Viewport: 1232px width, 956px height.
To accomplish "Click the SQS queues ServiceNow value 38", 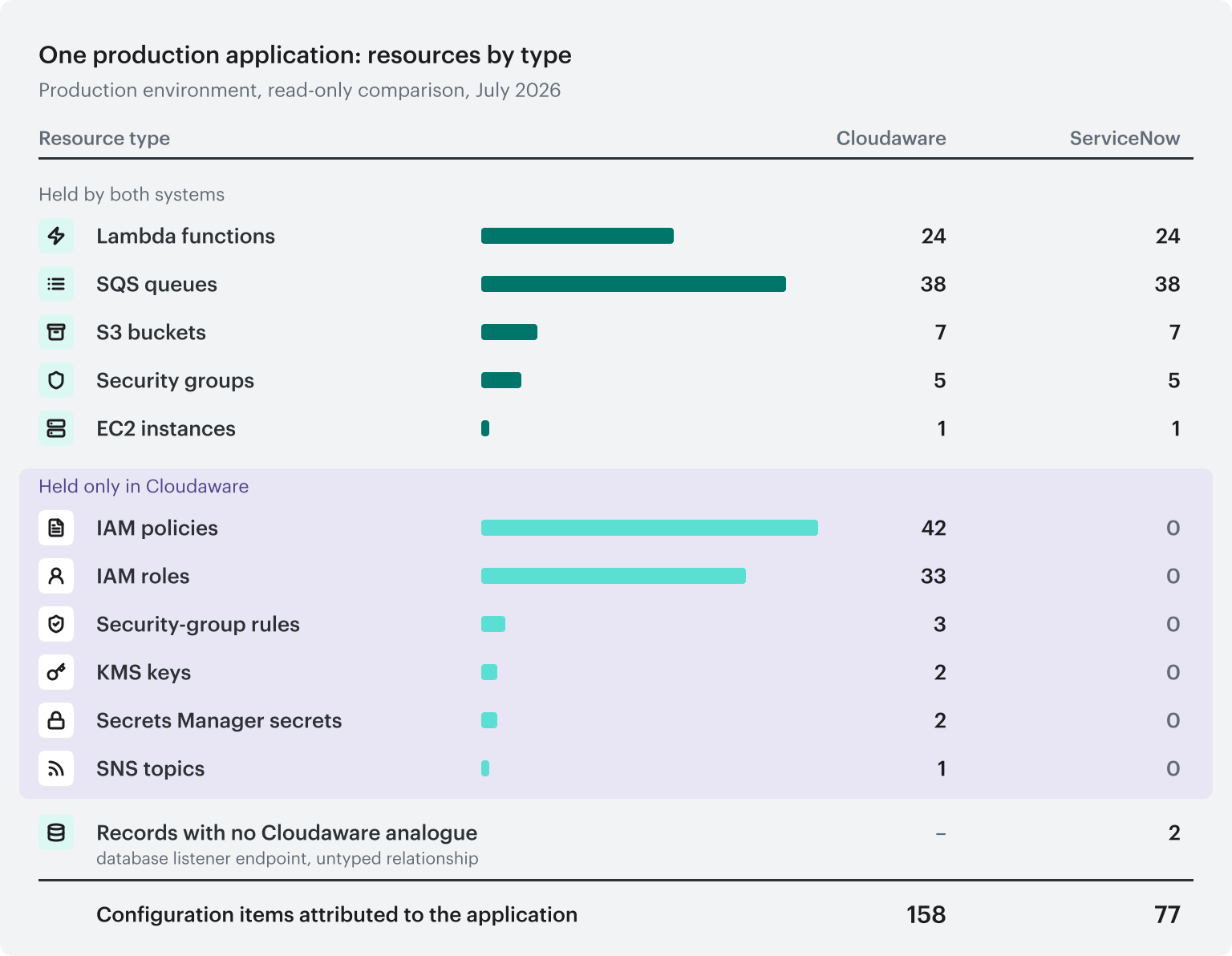I will (1168, 284).
